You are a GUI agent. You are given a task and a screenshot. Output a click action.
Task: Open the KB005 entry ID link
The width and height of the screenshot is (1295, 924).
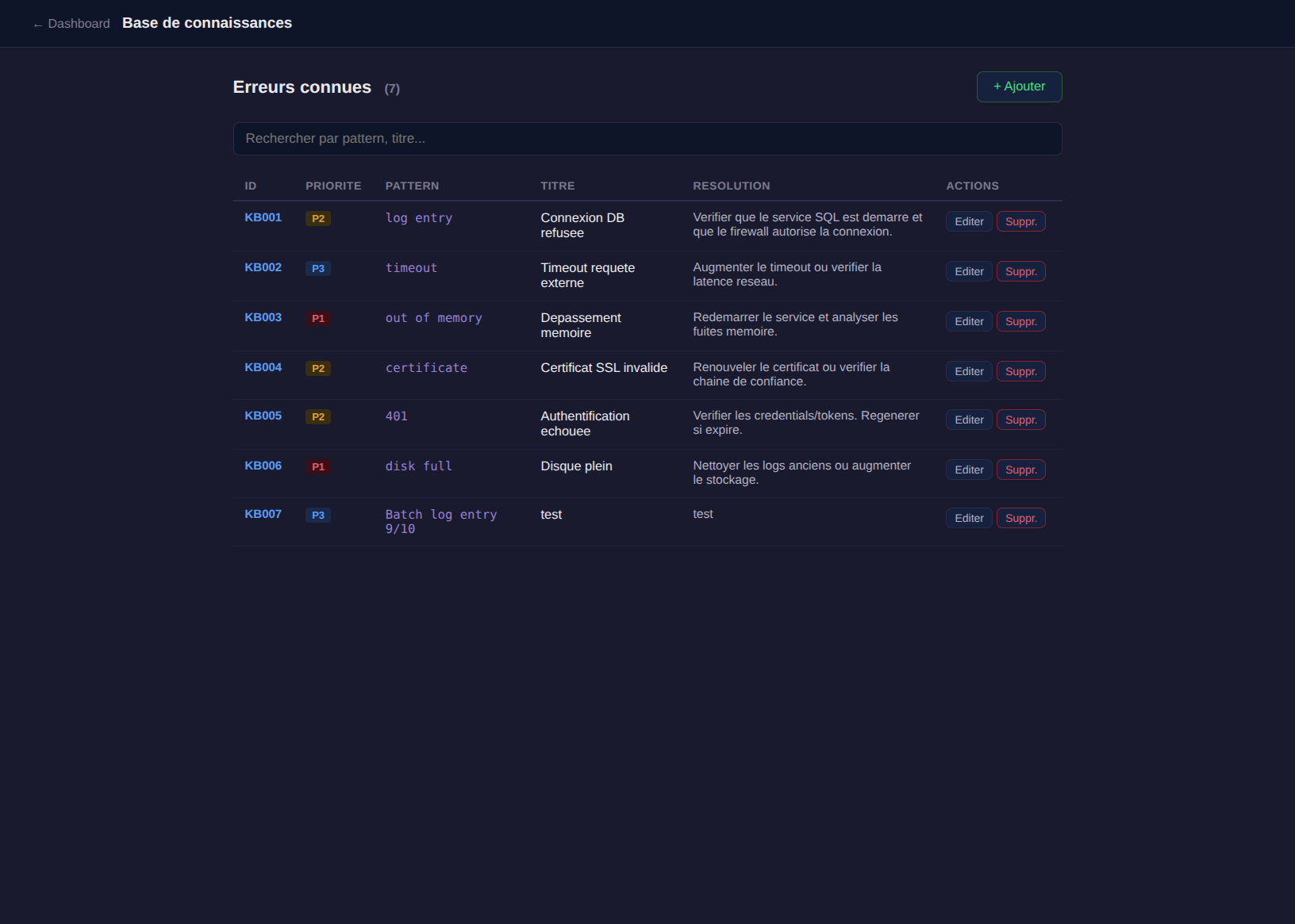pos(263,416)
